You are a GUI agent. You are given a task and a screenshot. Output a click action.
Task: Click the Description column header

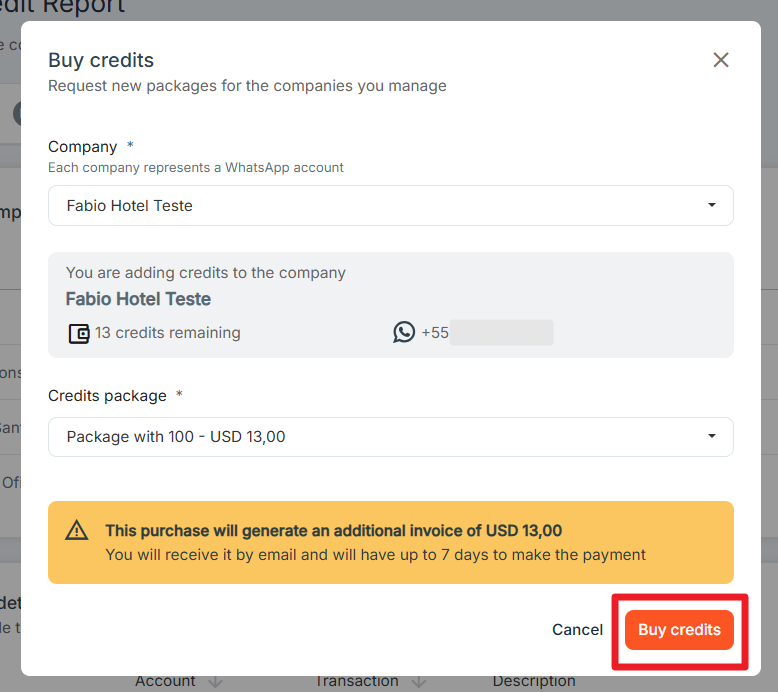[x=534, y=681]
